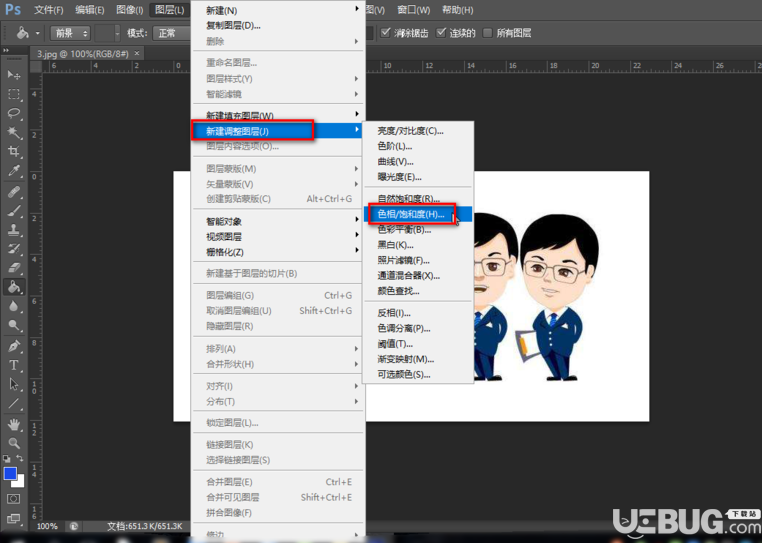Select the Move tool
Screen dimensions: 762x543
click(x=14, y=75)
